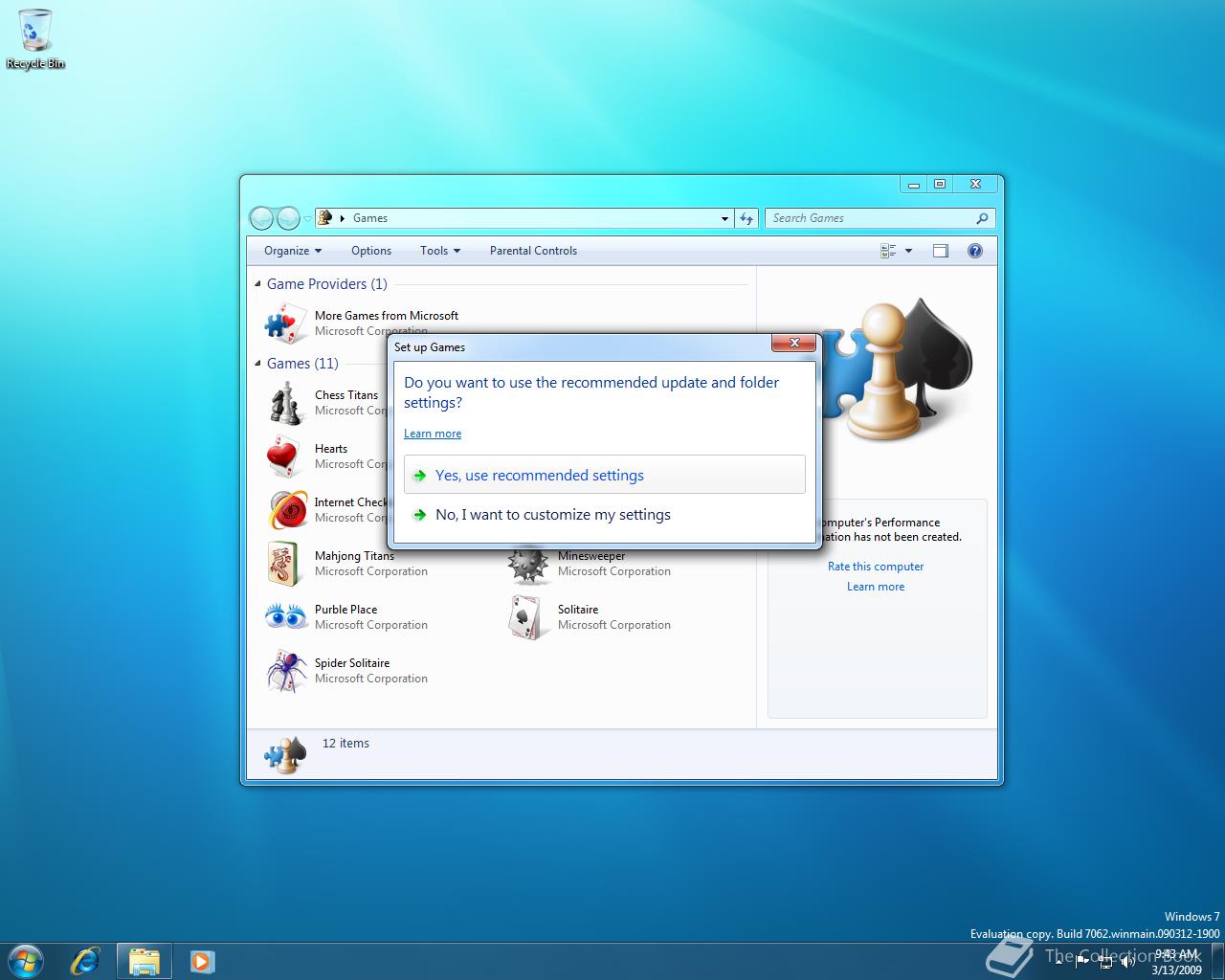Collapse the Game Providers group
The width and height of the screenshot is (1225, 980).
(257, 284)
